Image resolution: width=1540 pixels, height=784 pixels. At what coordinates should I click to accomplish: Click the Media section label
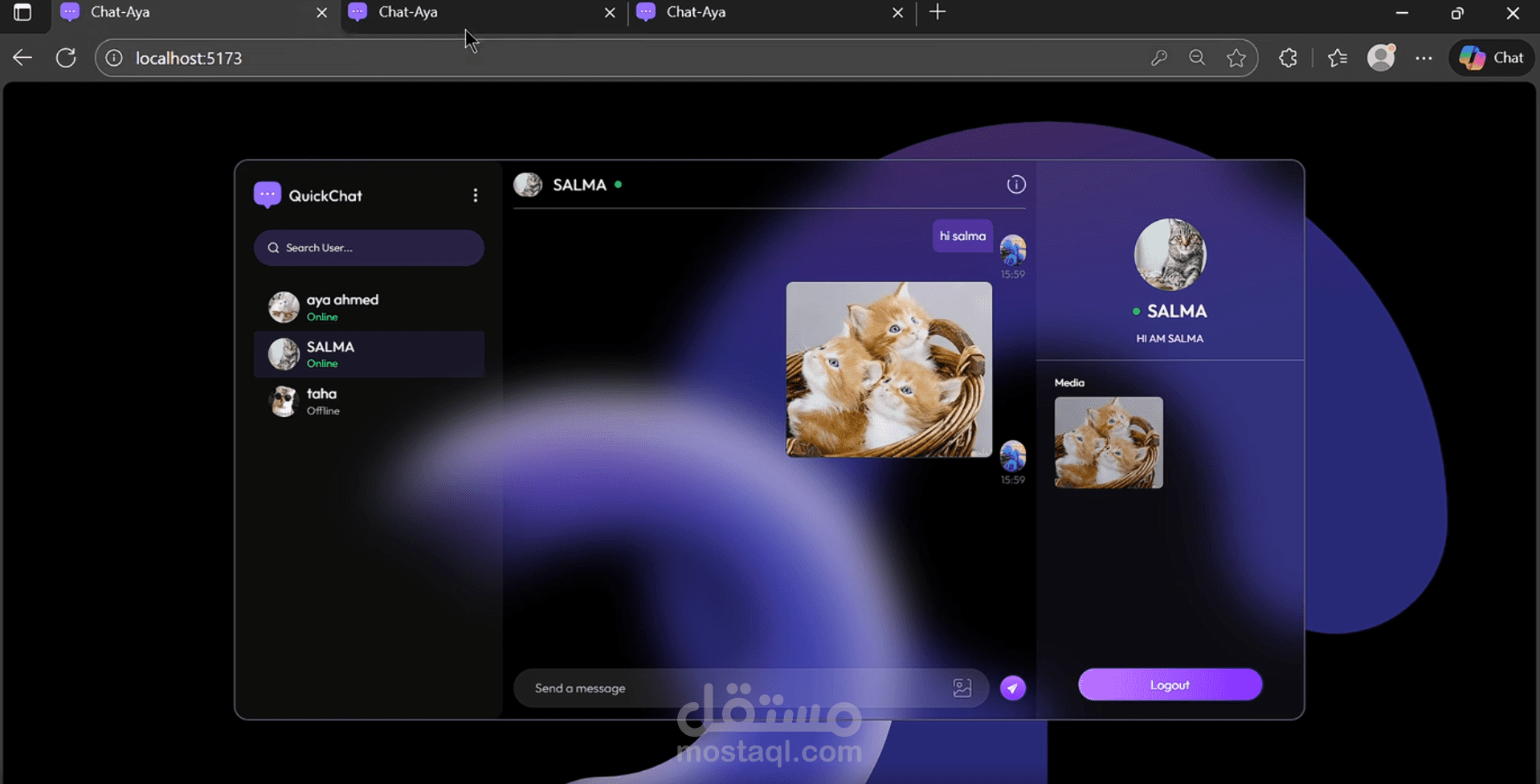1069,383
